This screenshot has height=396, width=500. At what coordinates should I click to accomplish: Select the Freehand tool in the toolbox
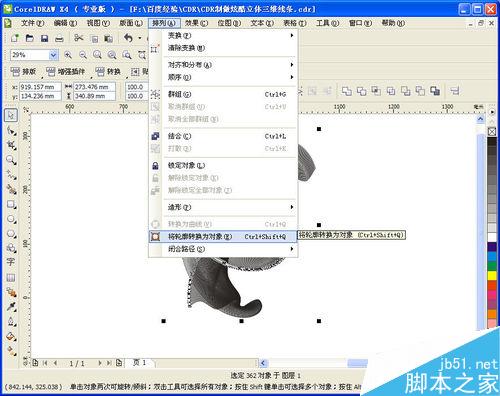coord(11,174)
